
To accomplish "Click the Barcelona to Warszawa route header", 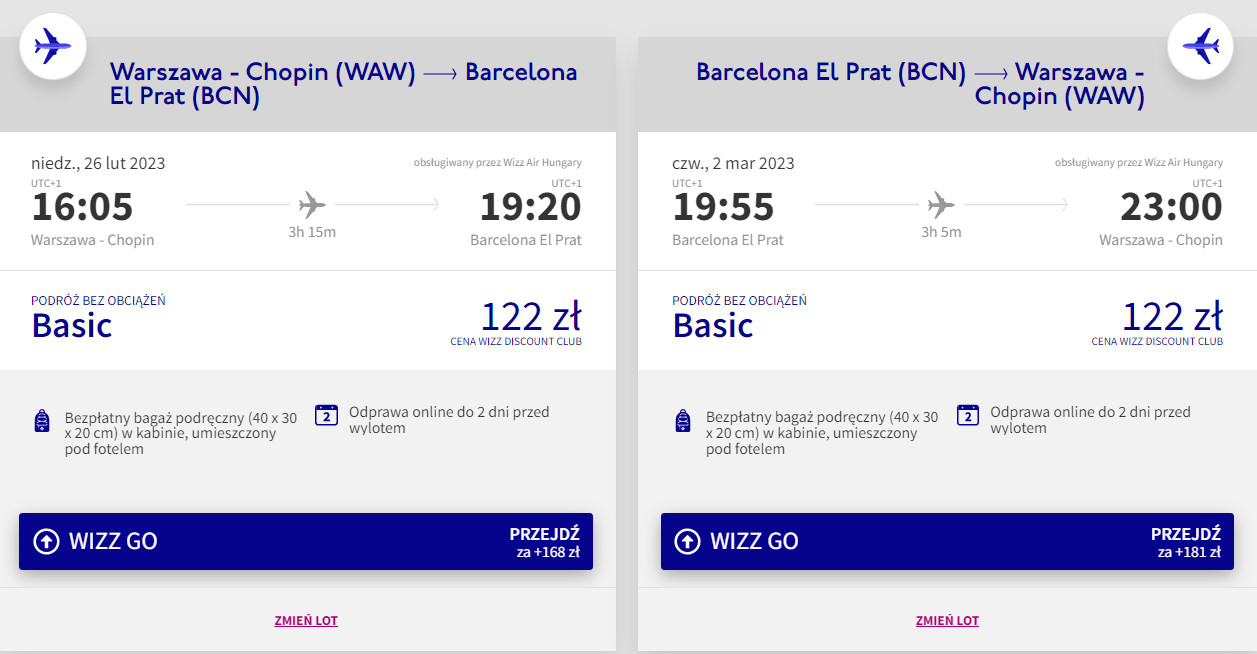I will pos(920,84).
